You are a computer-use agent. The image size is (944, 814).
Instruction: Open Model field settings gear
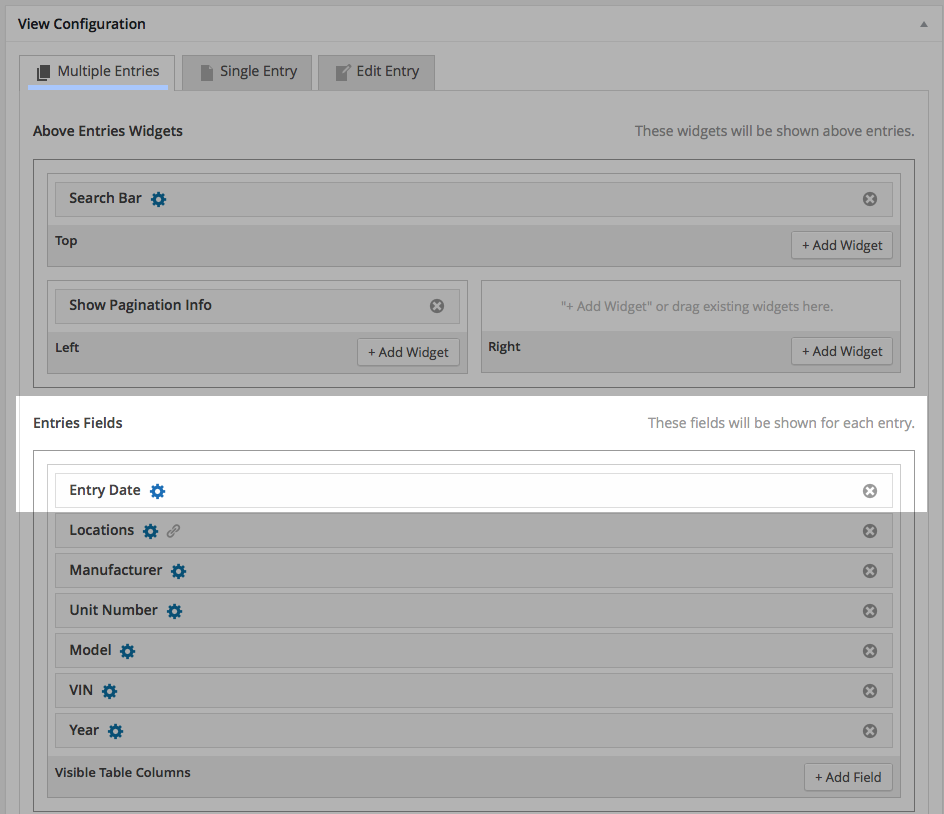tap(127, 651)
